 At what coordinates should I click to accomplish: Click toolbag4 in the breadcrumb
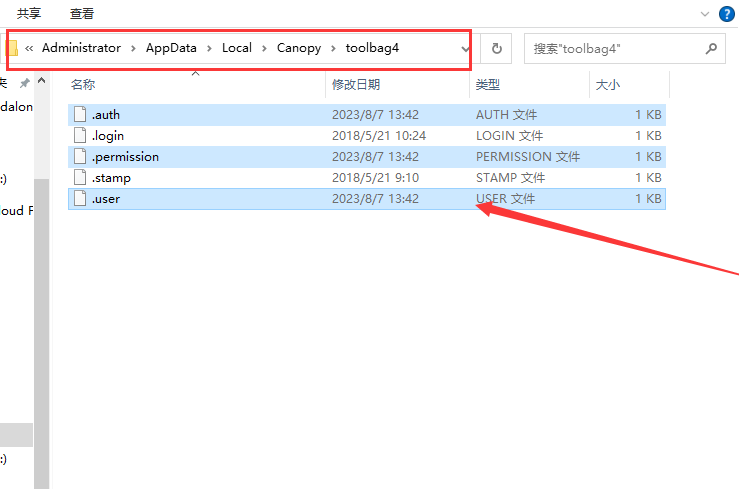click(x=372, y=48)
